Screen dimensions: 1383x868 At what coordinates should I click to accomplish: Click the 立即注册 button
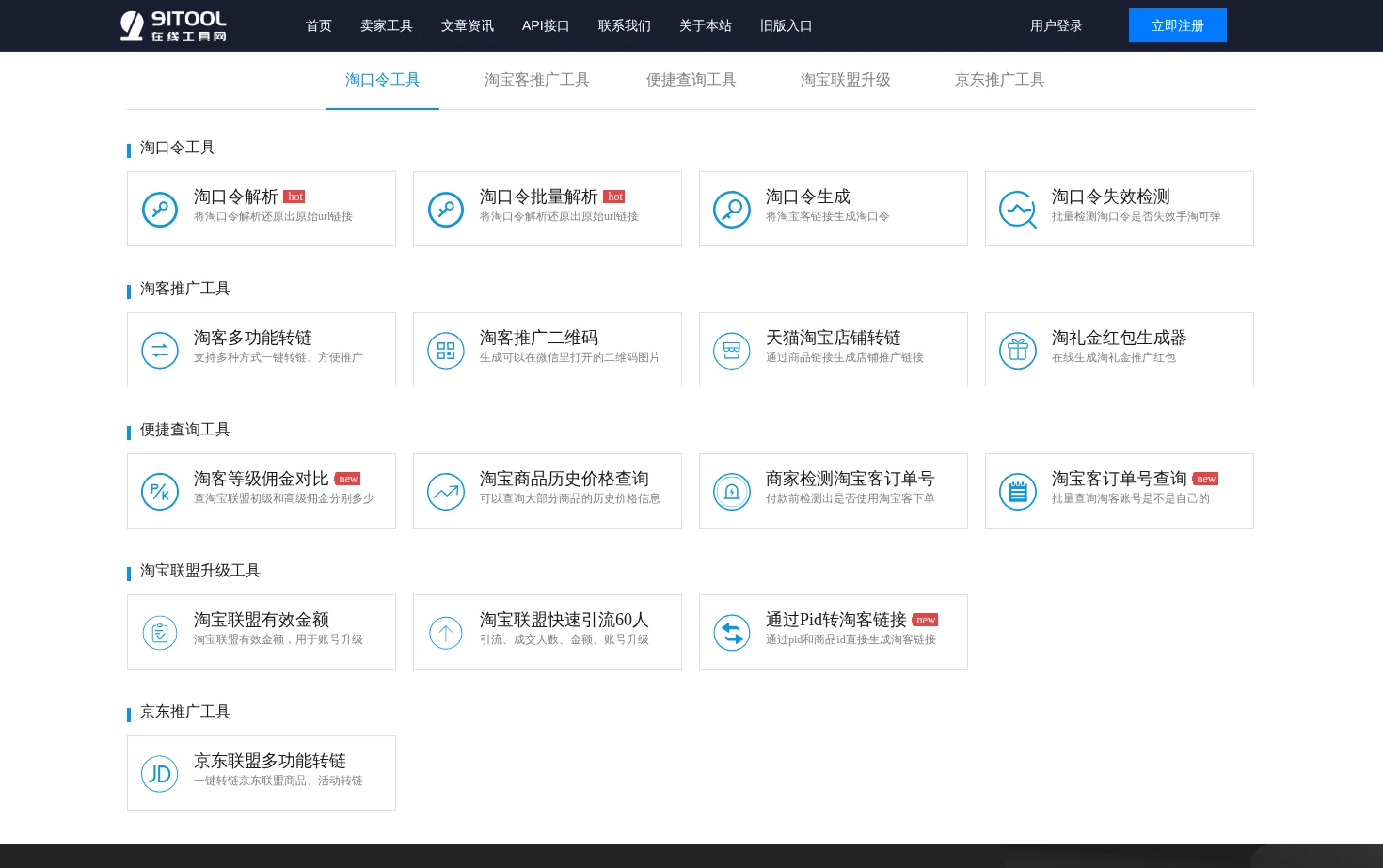point(1178,25)
